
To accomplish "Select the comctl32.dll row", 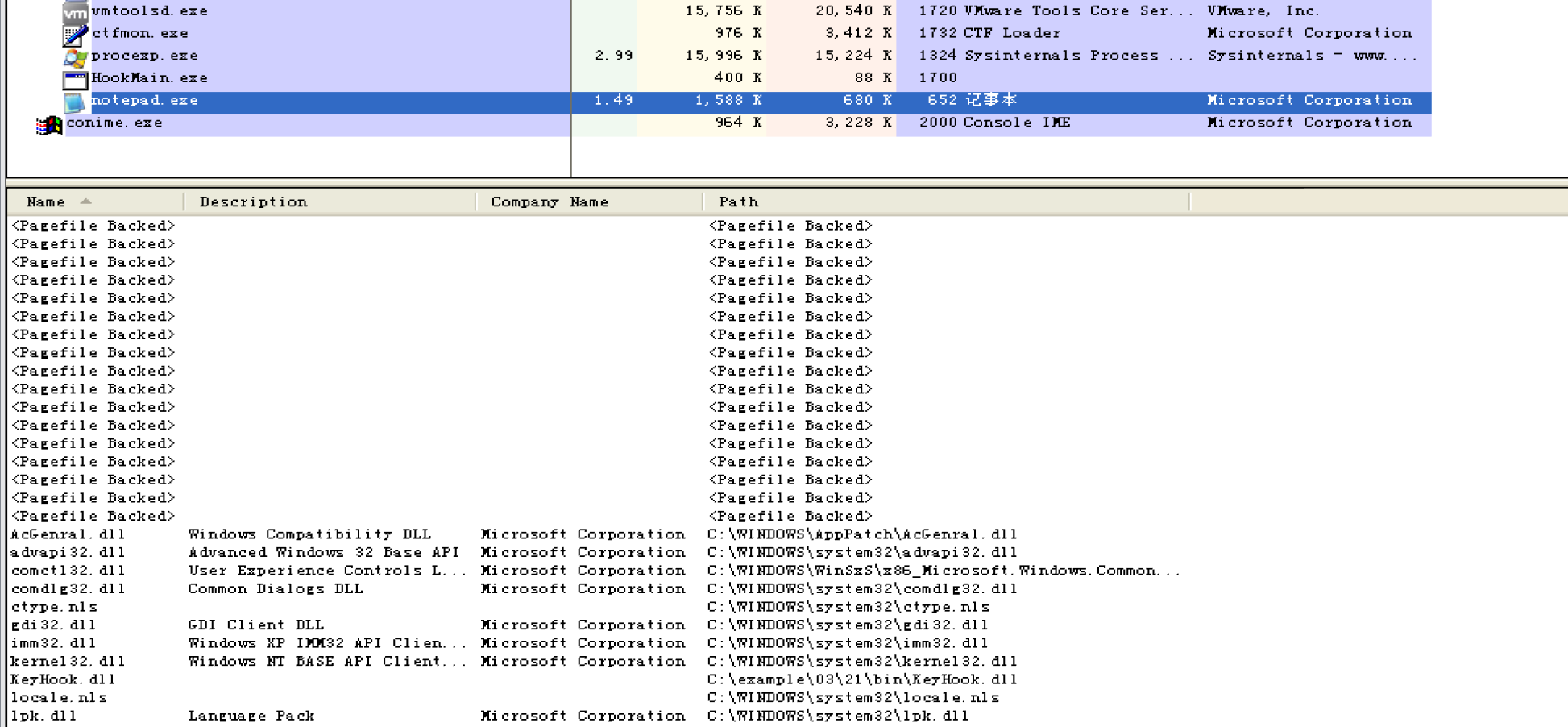I will pos(68,571).
